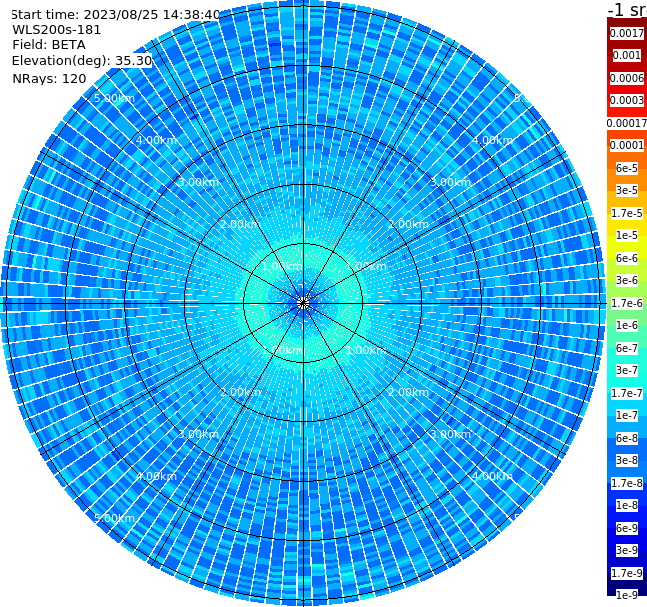Click the 3e-7 colorbar tick label
This screenshot has height=607, width=647.
[x=627, y=370]
